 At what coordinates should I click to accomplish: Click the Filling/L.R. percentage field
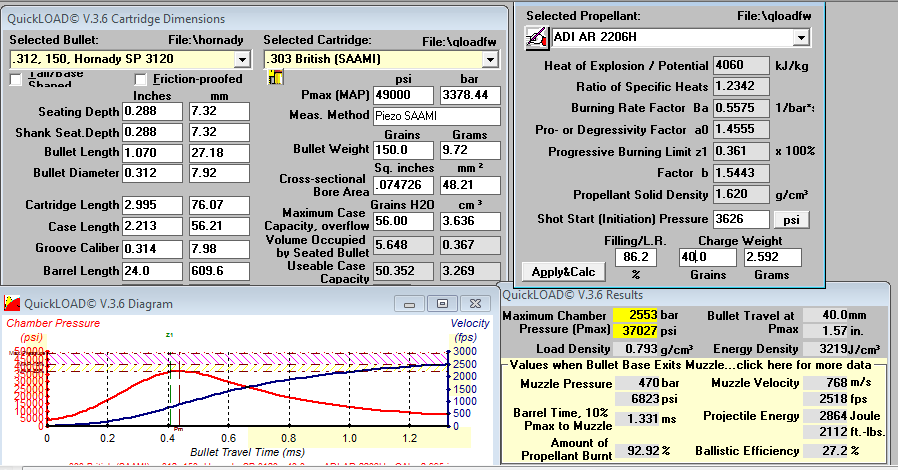(636, 258)
